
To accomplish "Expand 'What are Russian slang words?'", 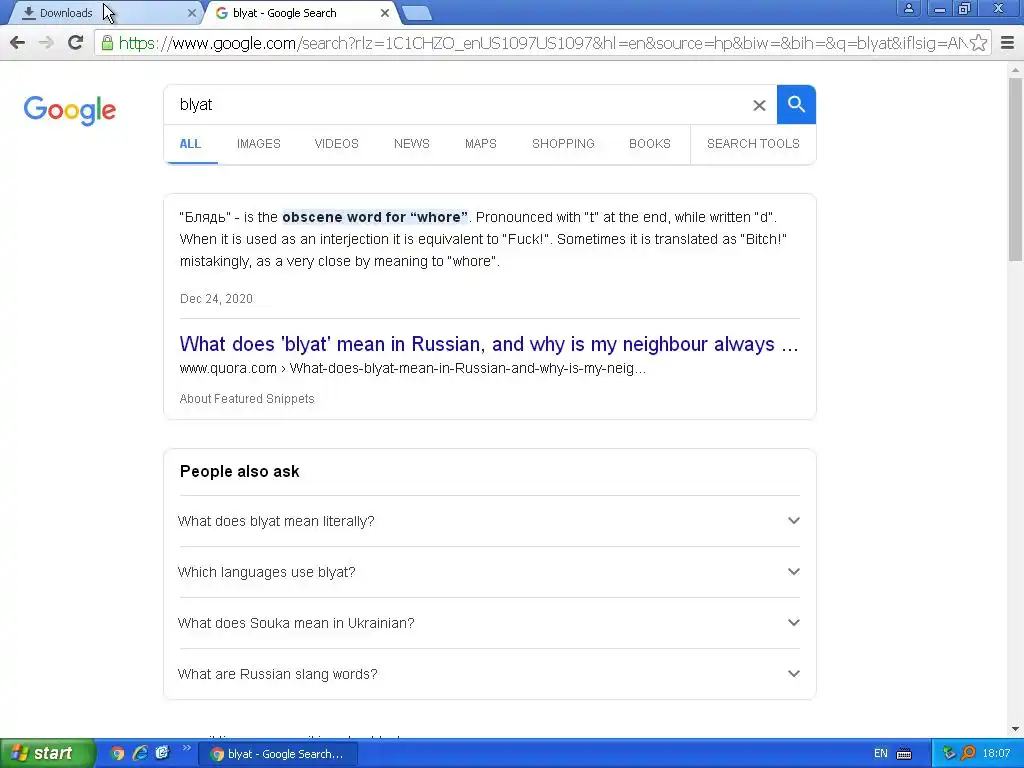I will 489,674.
